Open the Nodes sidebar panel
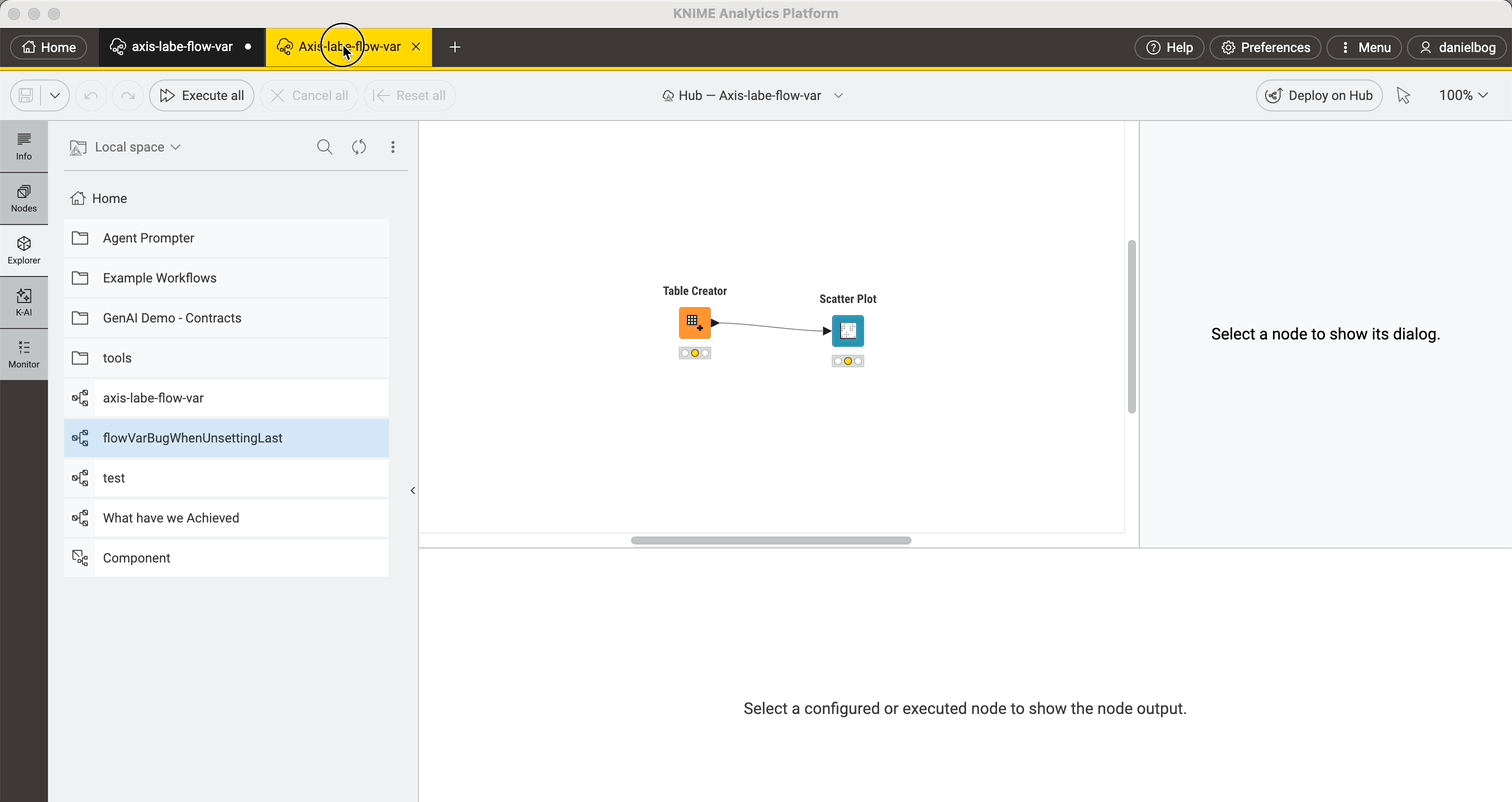The image size is (1512, 802). click(24, 198)
